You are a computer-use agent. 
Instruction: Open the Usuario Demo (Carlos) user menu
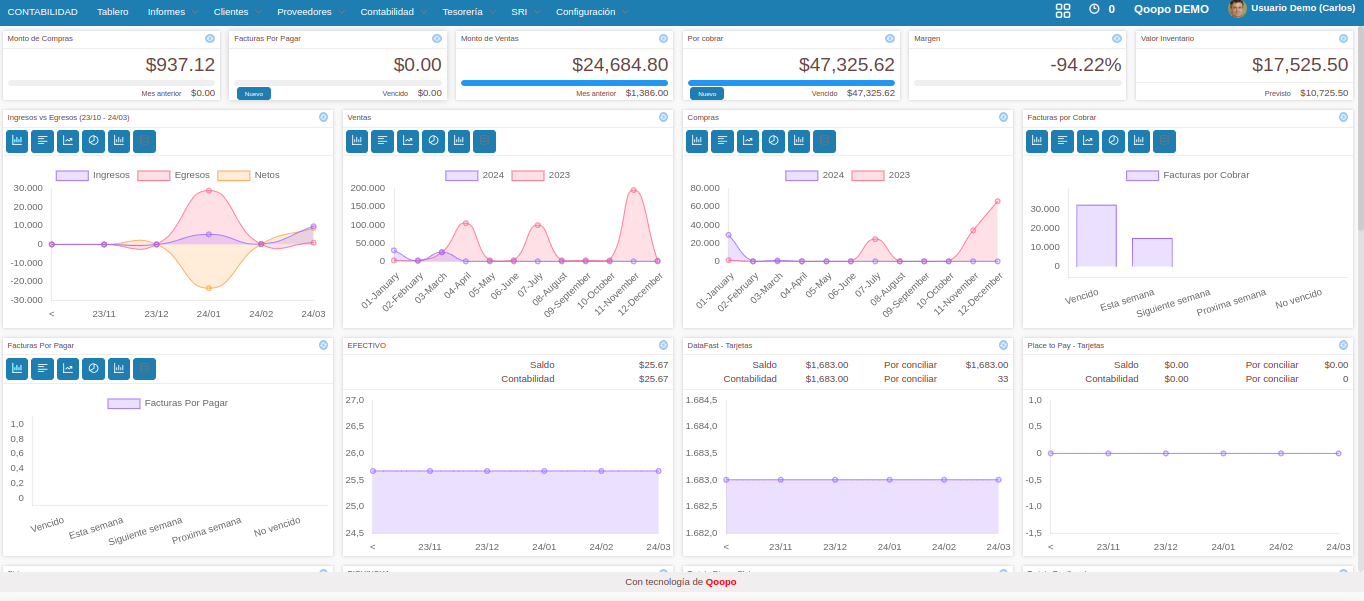1291,8
